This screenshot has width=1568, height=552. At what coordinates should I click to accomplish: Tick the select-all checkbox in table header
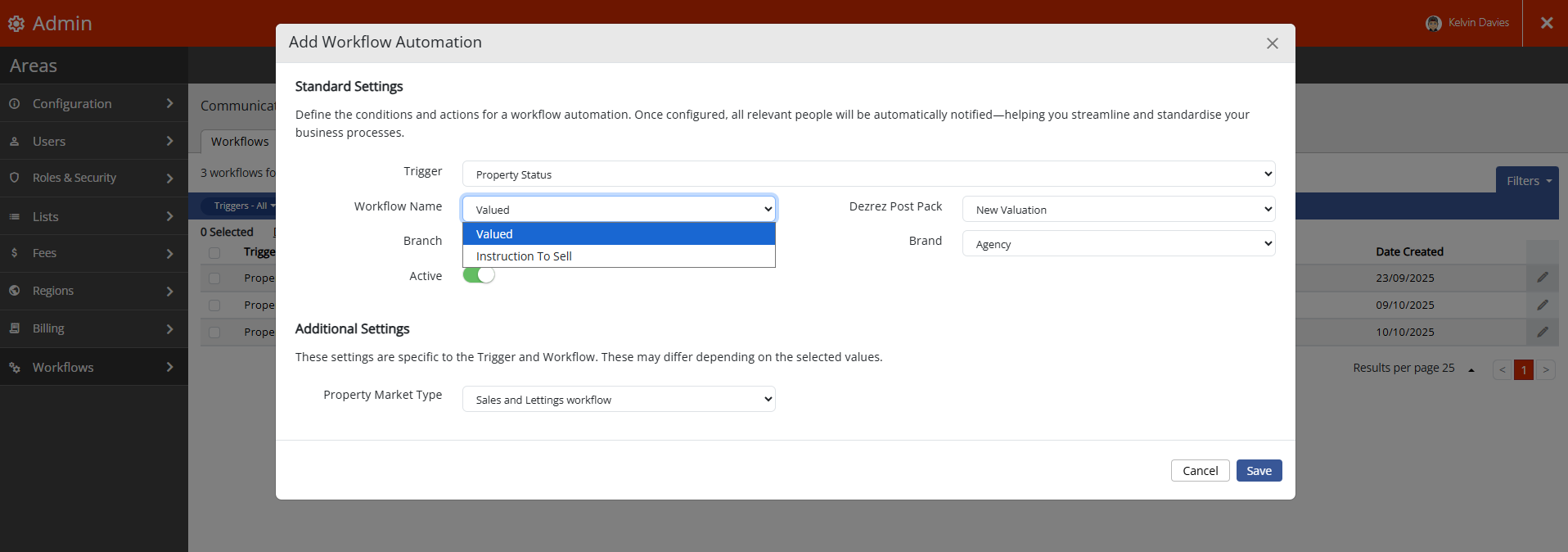[x=214, y=252]
